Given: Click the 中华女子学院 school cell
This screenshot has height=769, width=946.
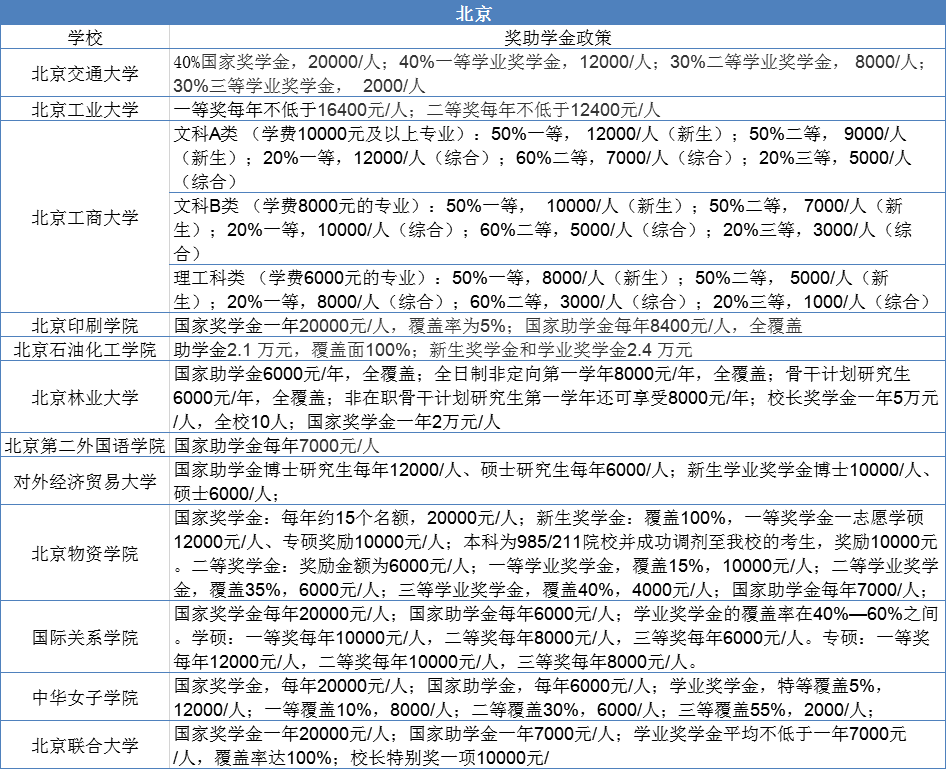Looking at the screenshot, I should (x=84, y=696).
